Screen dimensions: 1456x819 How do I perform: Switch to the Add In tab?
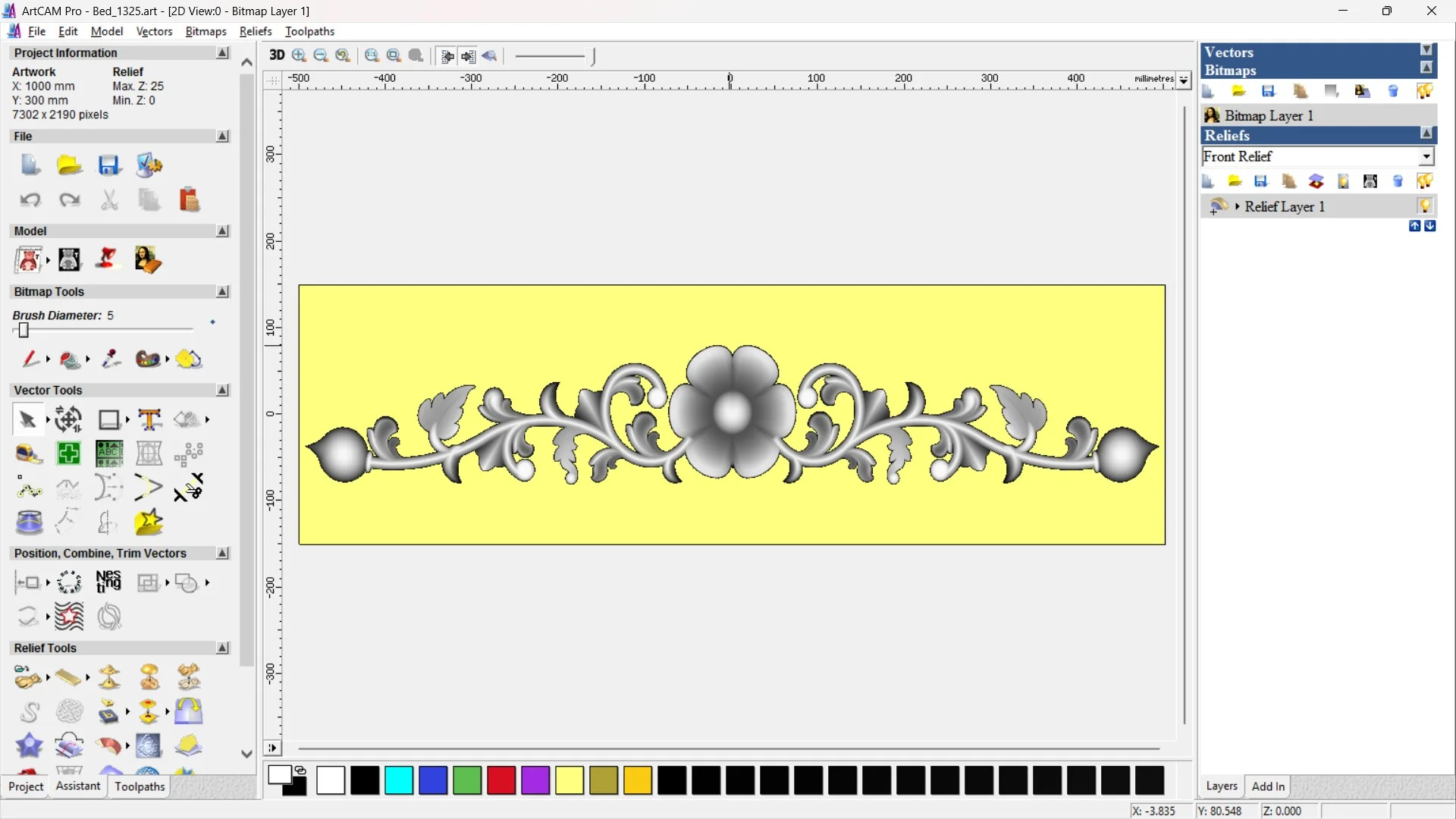tap(1268, 786)
